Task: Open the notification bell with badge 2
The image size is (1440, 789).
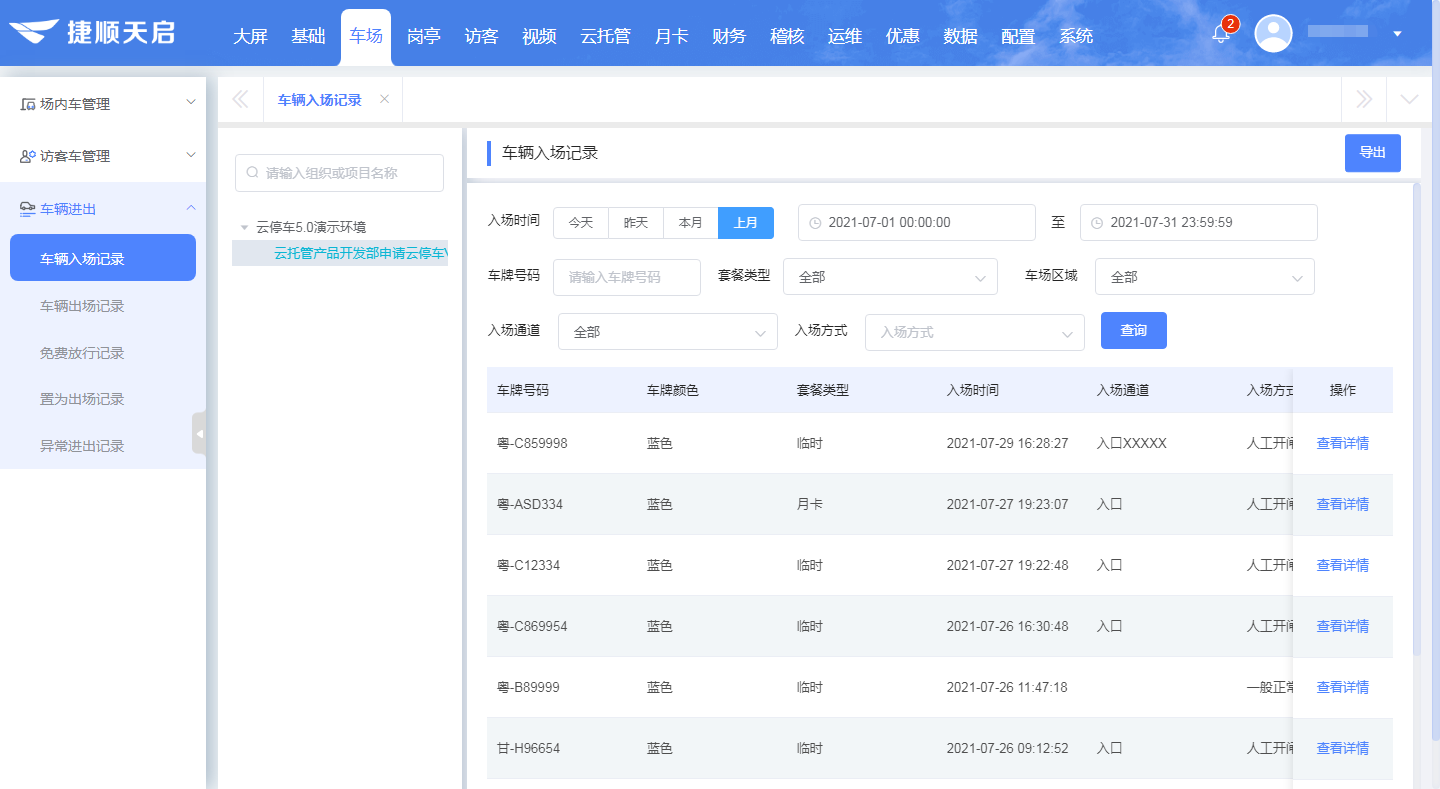Action: point(1220,33)
